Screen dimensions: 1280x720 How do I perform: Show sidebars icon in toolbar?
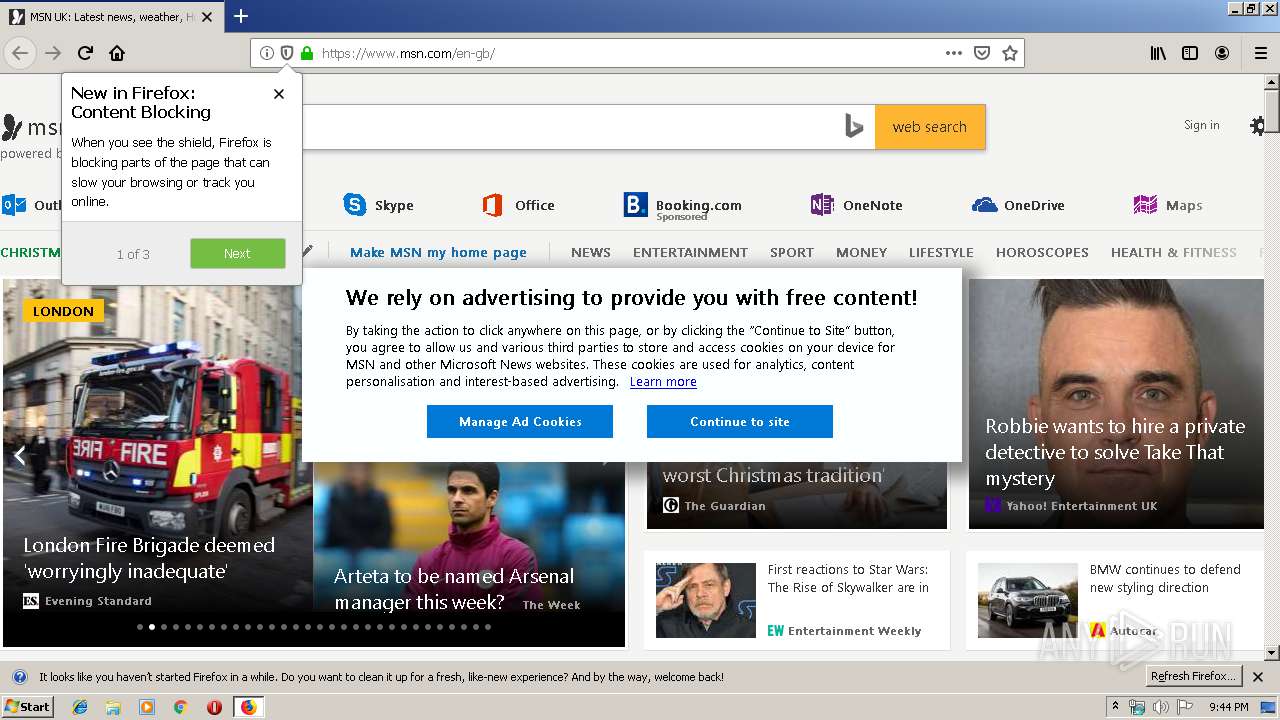[x=1190, y=53]
